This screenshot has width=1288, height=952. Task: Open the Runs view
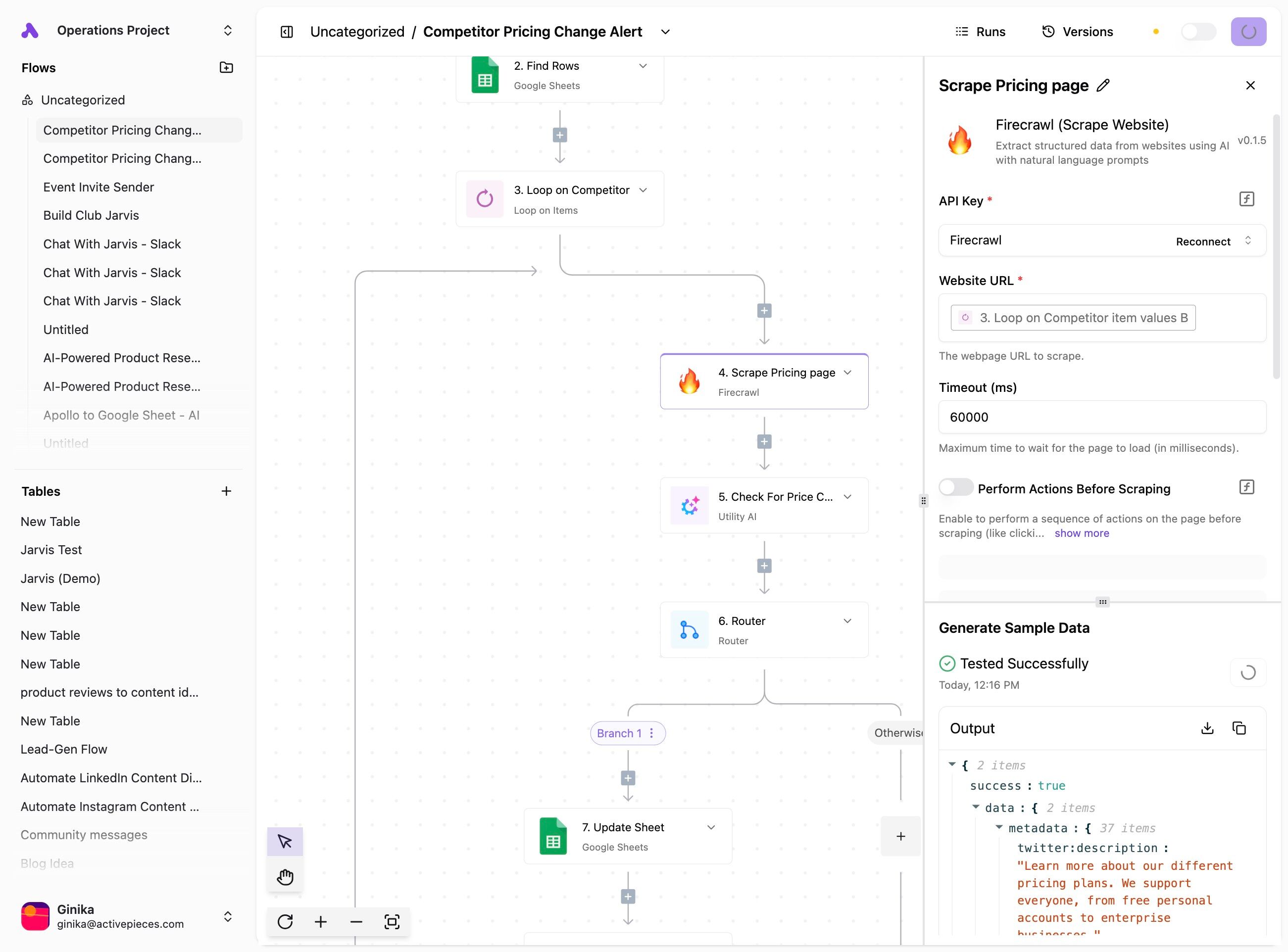(x=980, y=32)
